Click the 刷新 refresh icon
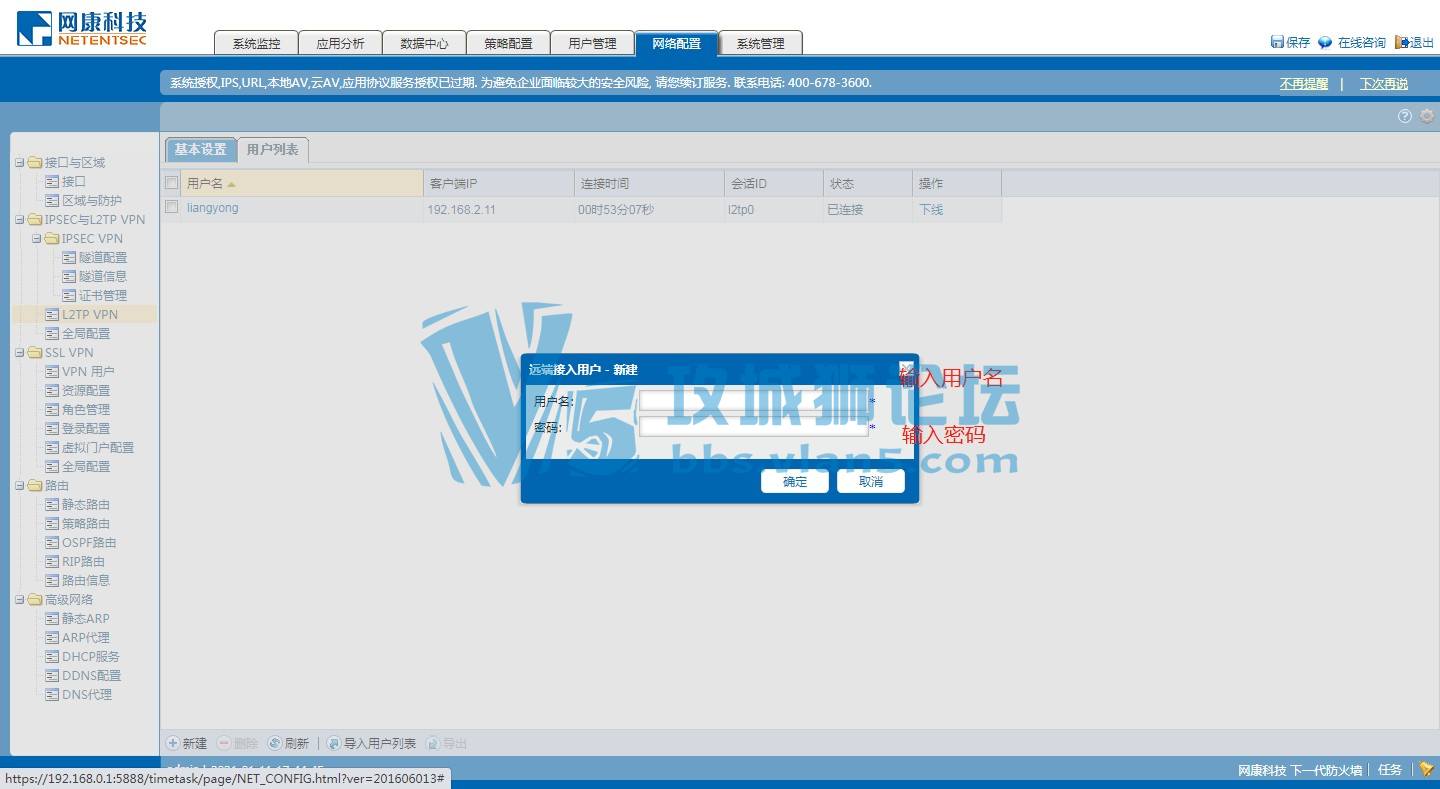Screen dimensions: 1440x789 [275, 743]
